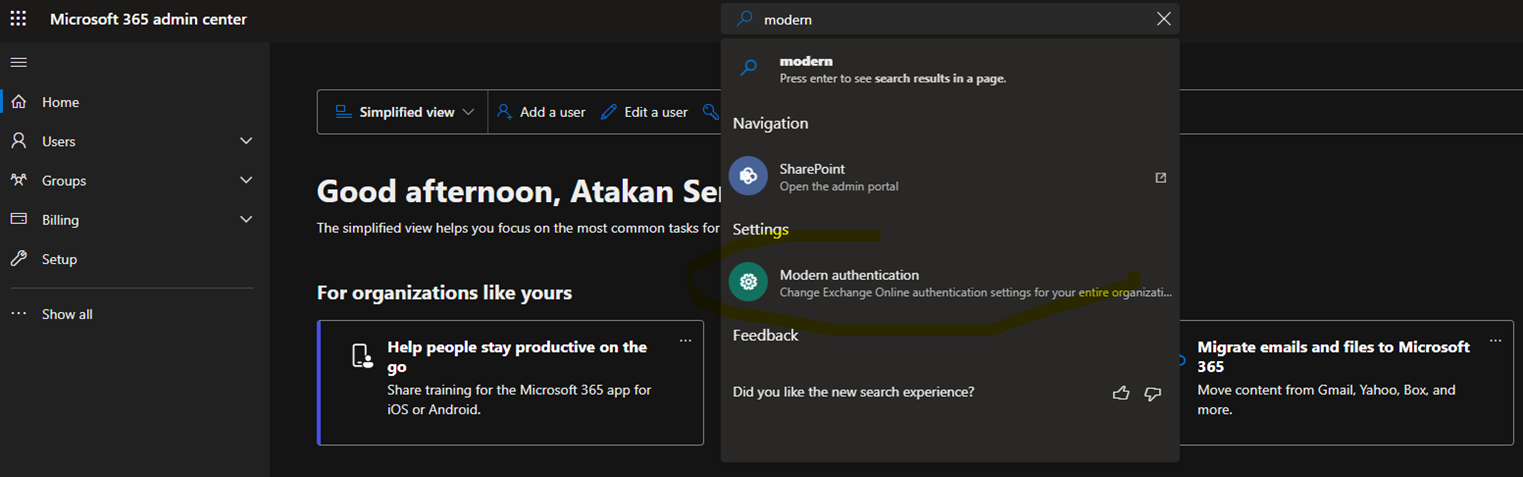Click the Modern authentication gear icon
1523x477 pixels.
[x=748, y=282]
